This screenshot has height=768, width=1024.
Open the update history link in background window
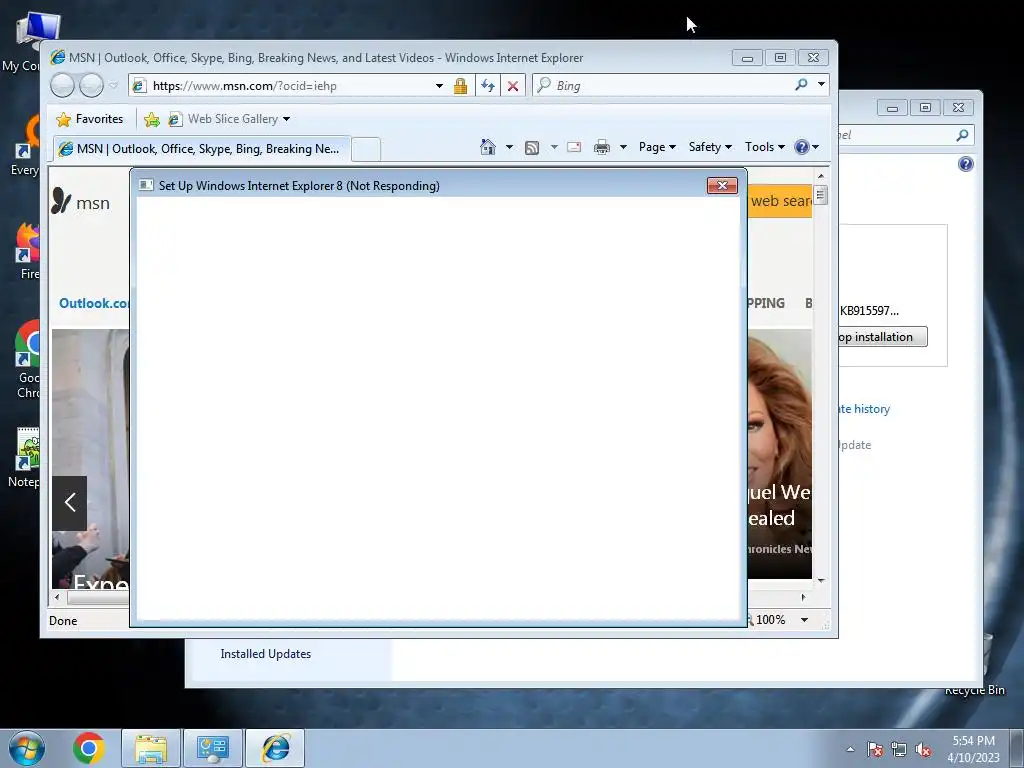[864, 409]
